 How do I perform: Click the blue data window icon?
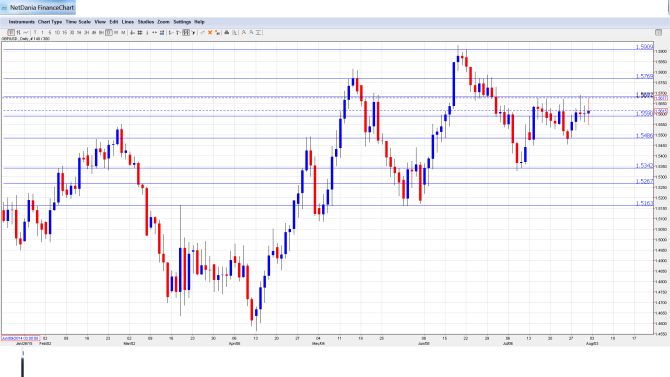162,32
